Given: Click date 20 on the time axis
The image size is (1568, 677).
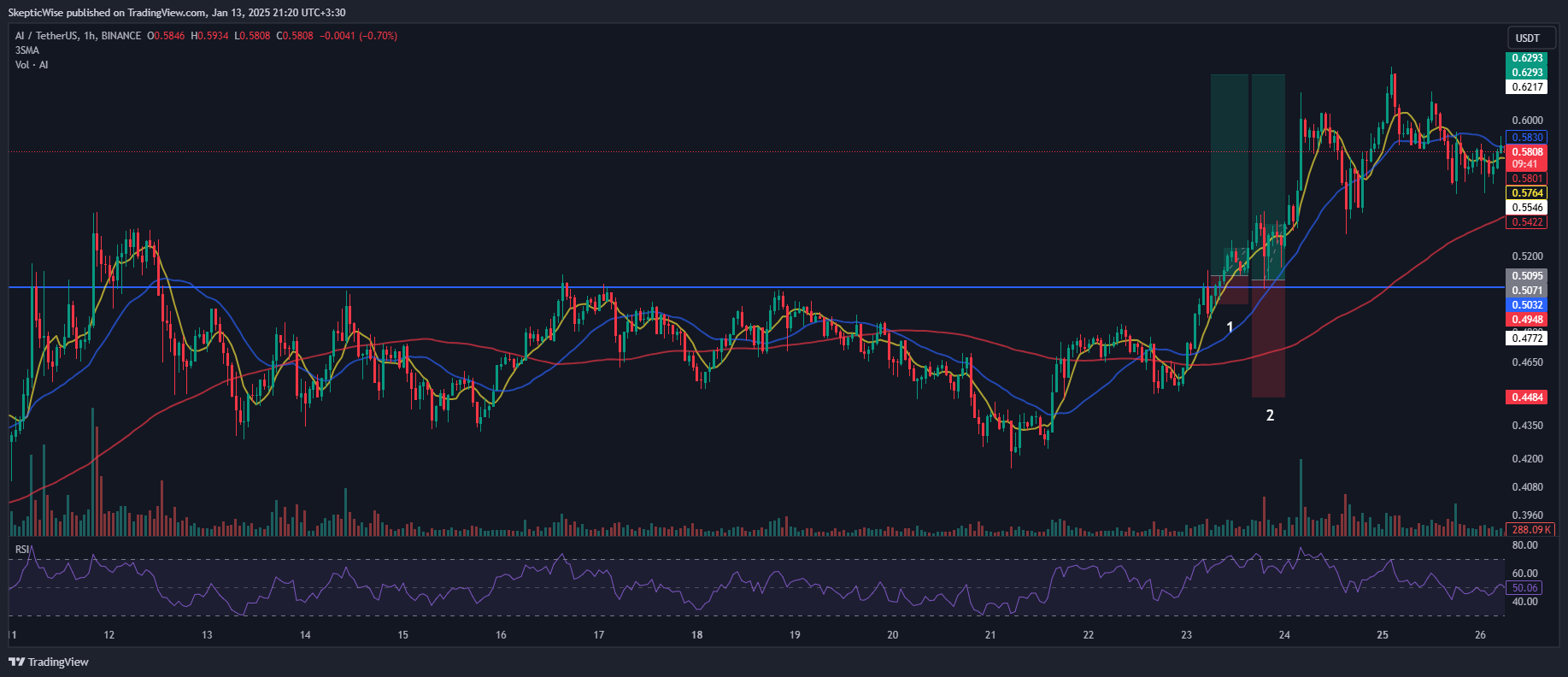Looking at the screenshot, I should [x=893, y=635].
